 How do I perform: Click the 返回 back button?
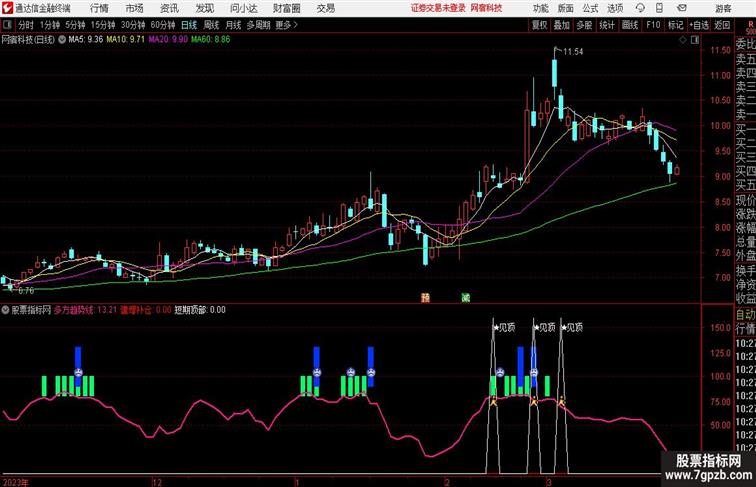click(x=722, y=25)
